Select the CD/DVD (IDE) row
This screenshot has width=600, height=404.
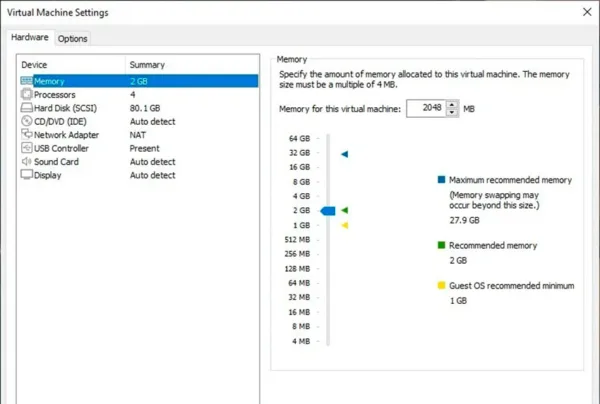point(139,121)
